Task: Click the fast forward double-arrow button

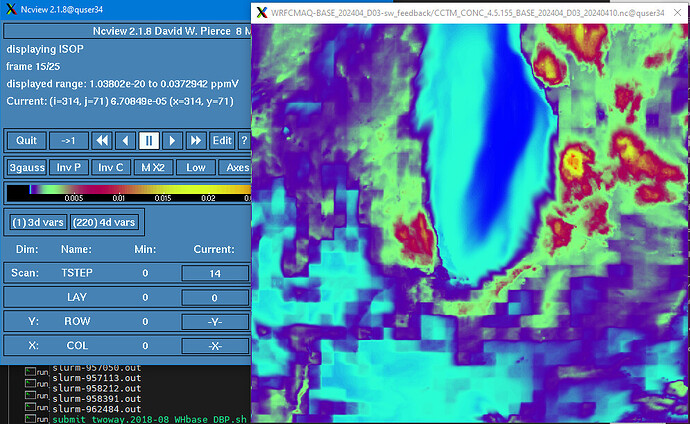Action: 194,141
